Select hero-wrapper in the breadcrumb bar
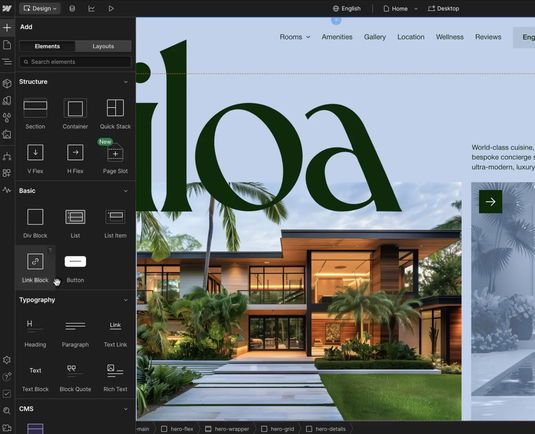535x434 pixels. click(227, 429)
